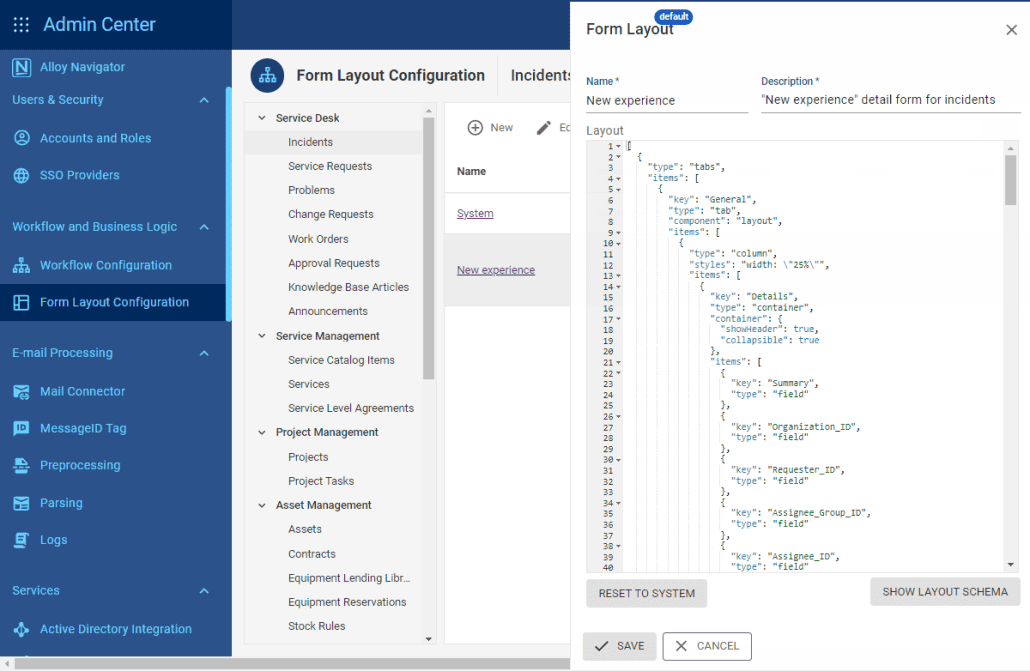Click the Mail Connector icon
The width and height of the screenshot is (1030, 671).
(x=21, y=391)
